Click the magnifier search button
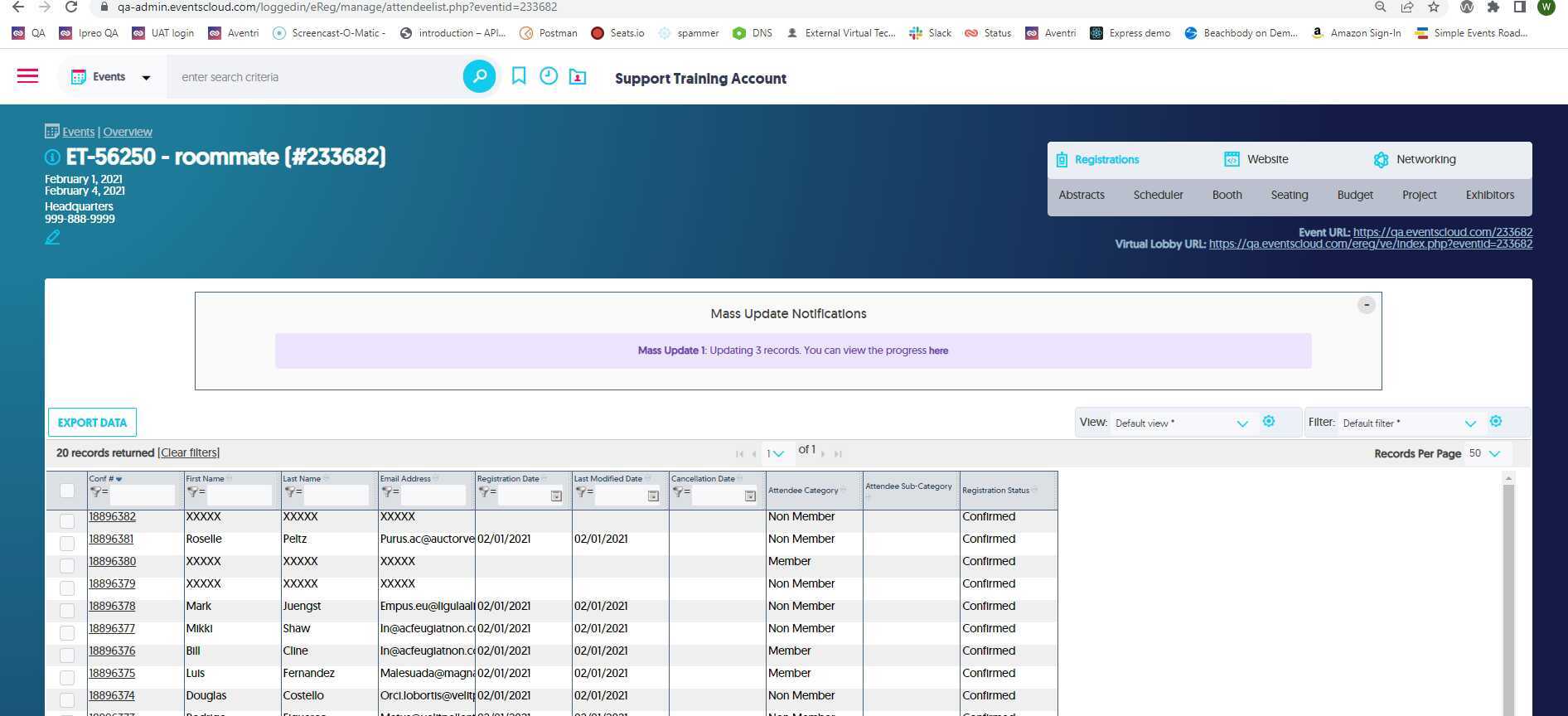The image size is (1568, 716). (479, 77)
